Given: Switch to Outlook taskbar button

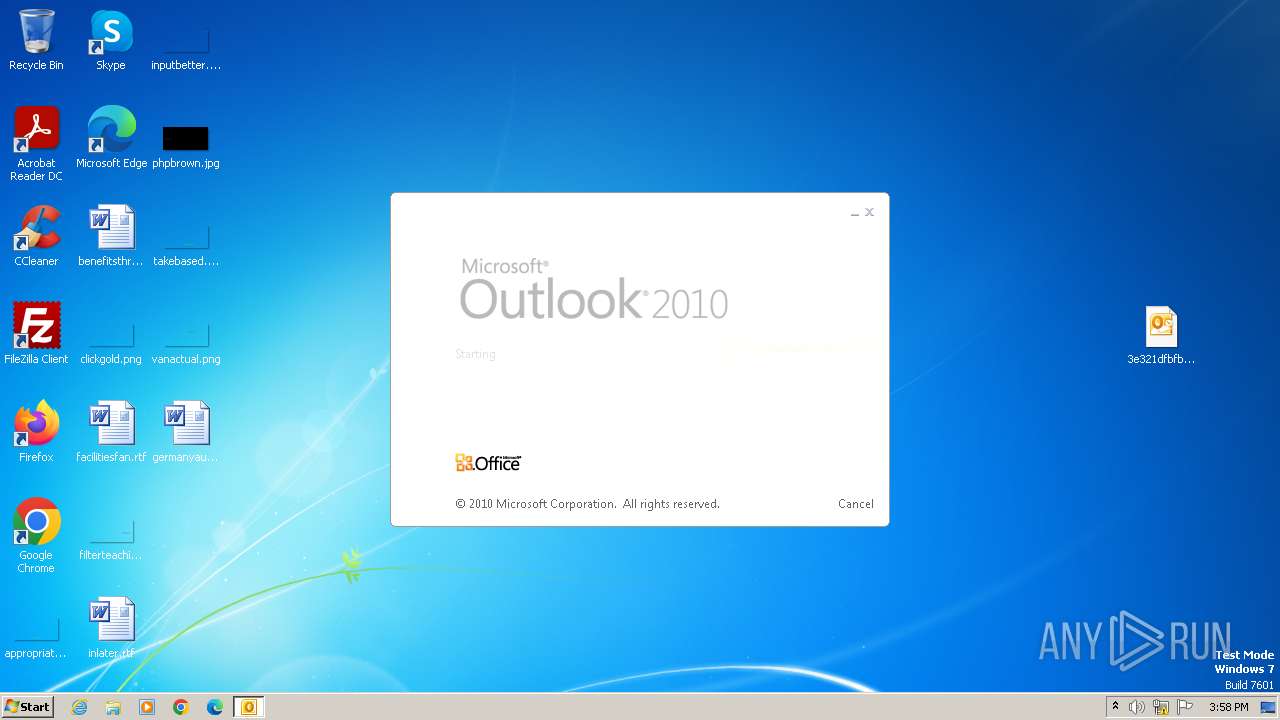Looking at the screenshot, I should click(249, 707).
